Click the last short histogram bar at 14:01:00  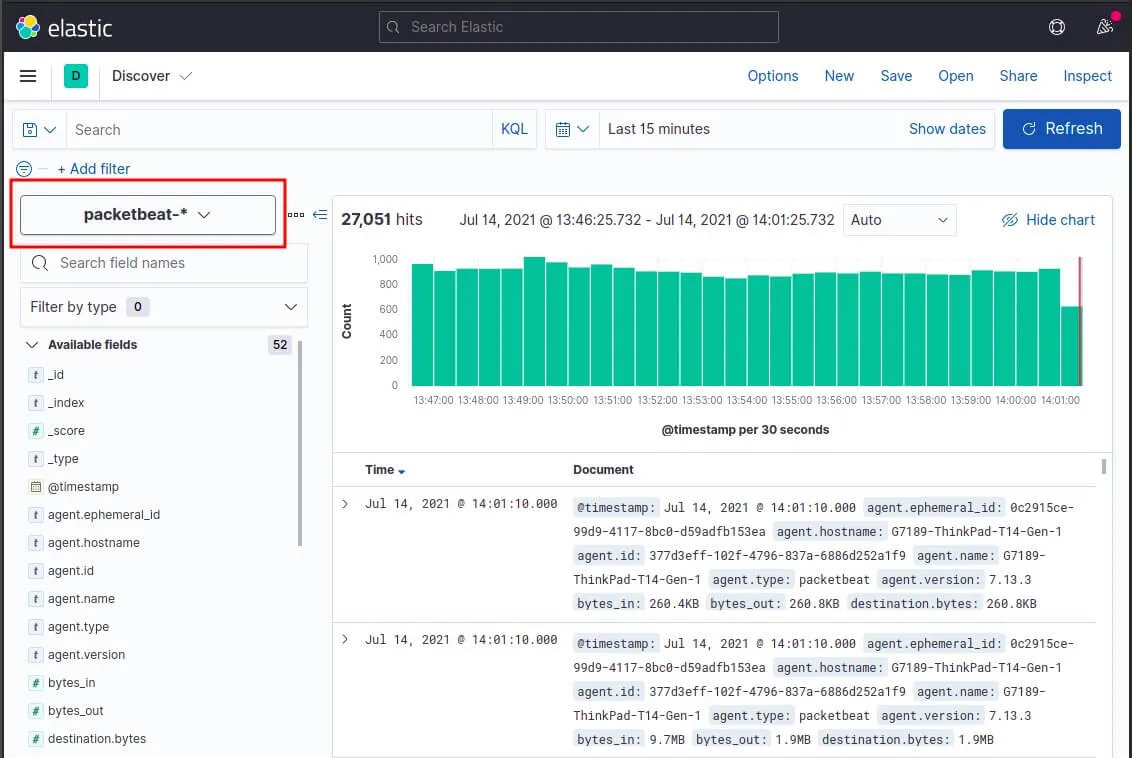point(1071,346)
